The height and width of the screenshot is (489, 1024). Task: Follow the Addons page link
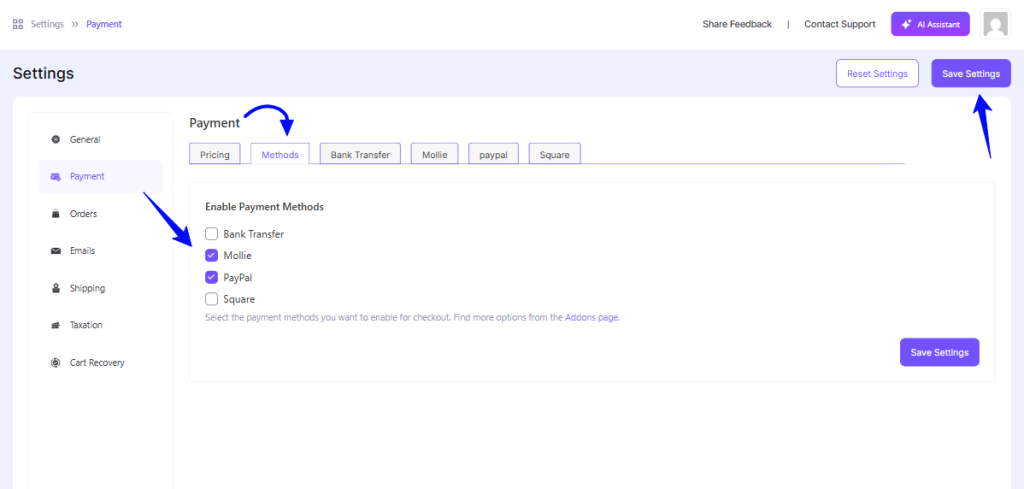point(591,318)
